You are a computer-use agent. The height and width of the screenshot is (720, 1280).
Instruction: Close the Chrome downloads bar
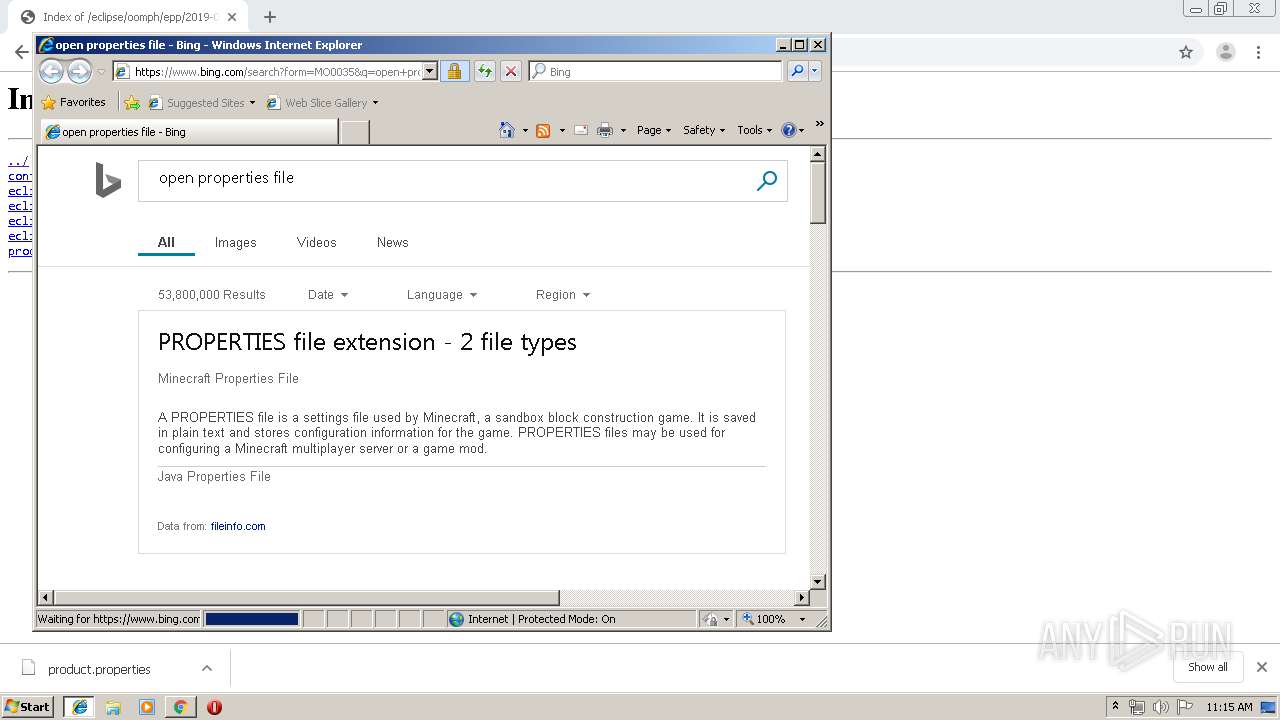(x=1261, y=667)
